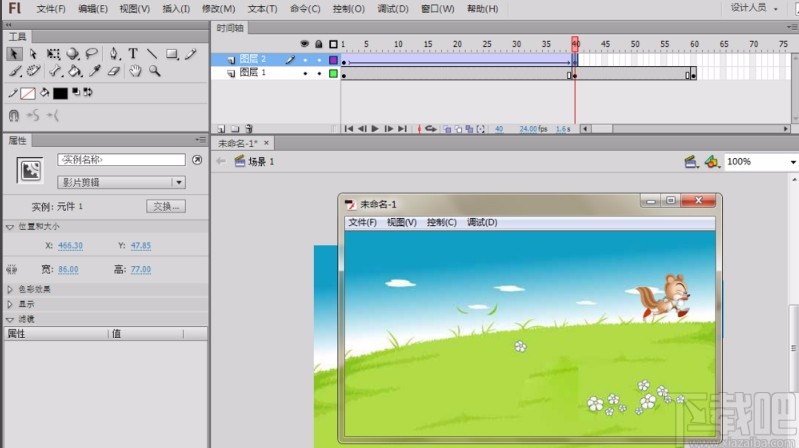Step forward one frame button
The height and width of the screenshot is (448, 799).
[388, 129]
